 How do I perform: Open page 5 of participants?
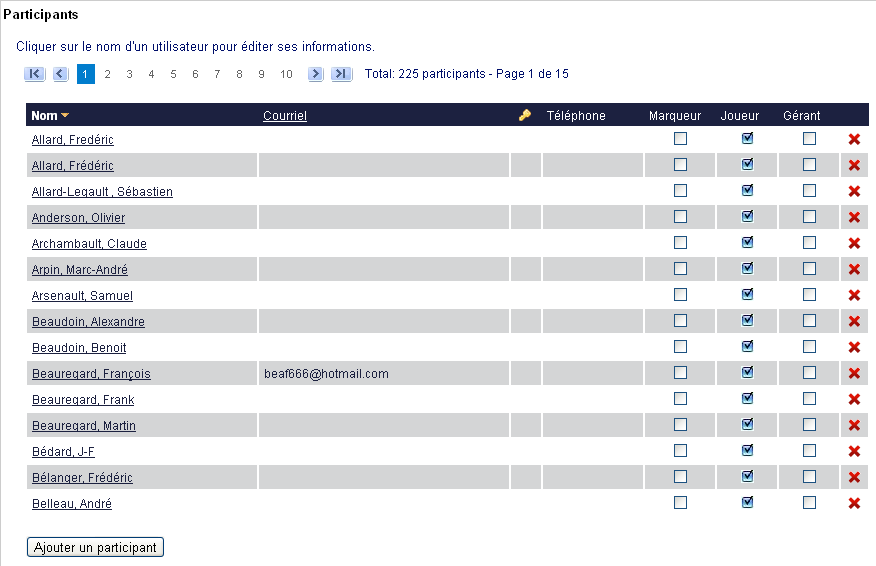coord(173,74)
